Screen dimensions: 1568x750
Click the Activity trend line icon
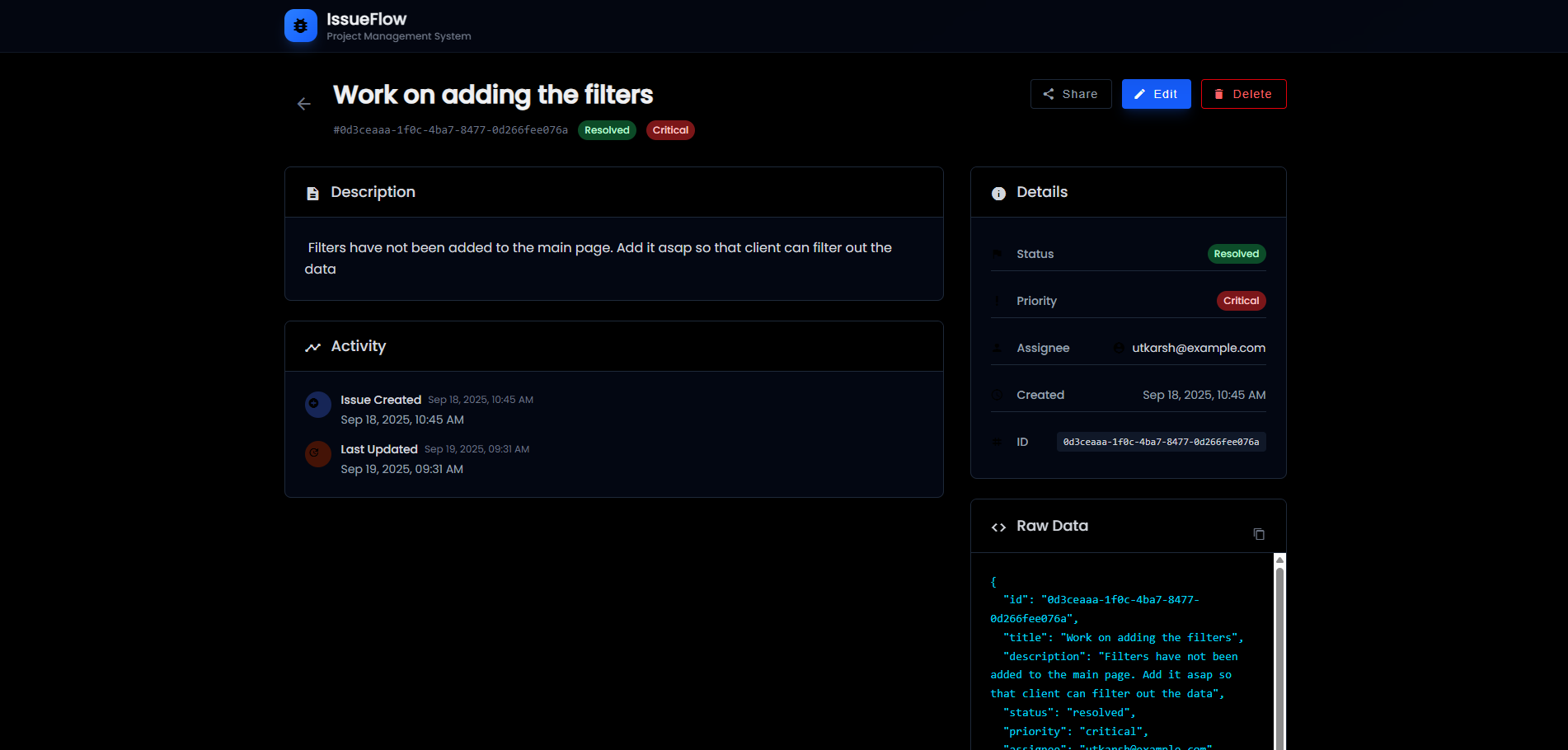[x=312, y=348]
